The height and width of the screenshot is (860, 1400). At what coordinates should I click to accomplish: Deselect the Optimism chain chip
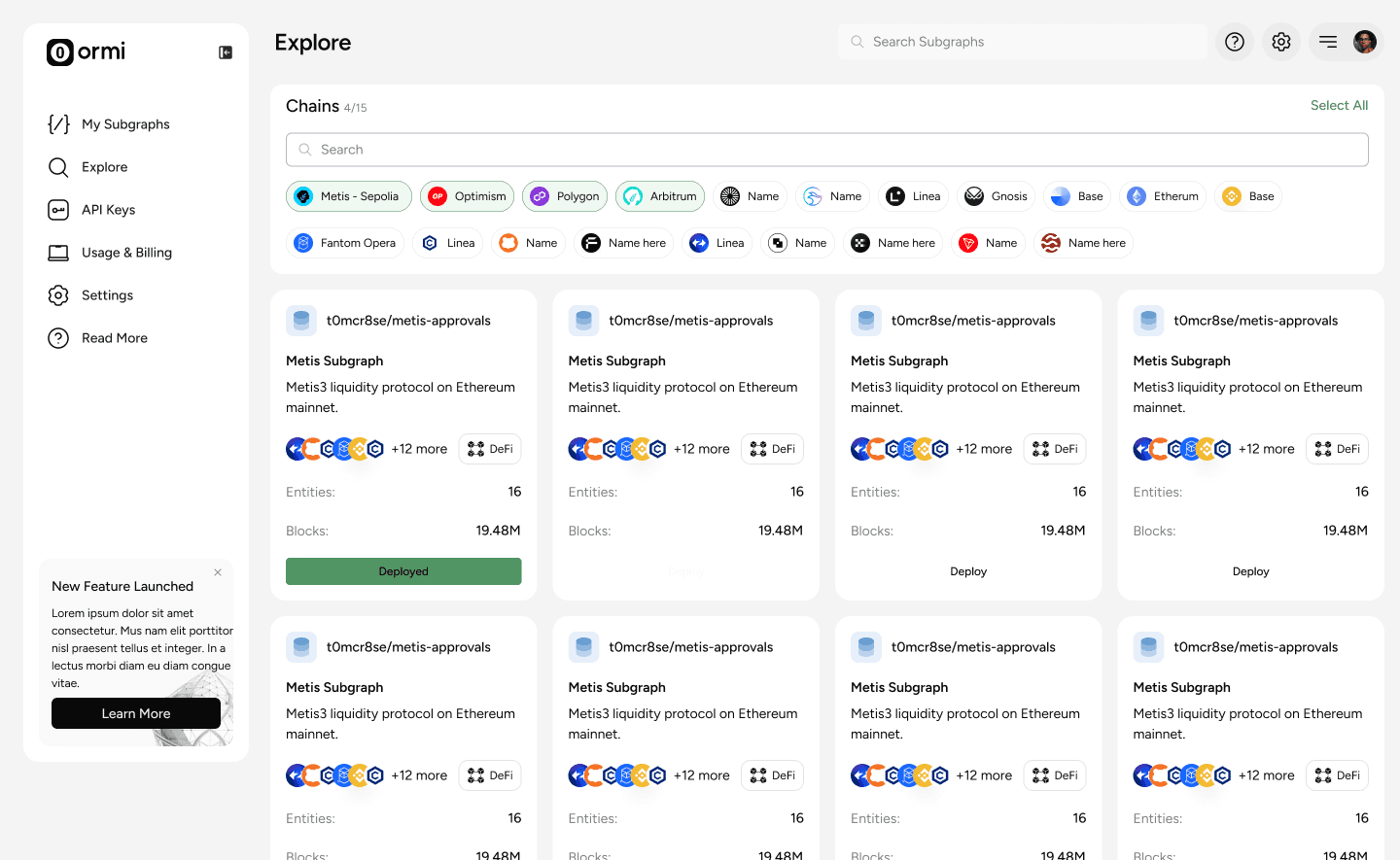pos(467,196)
